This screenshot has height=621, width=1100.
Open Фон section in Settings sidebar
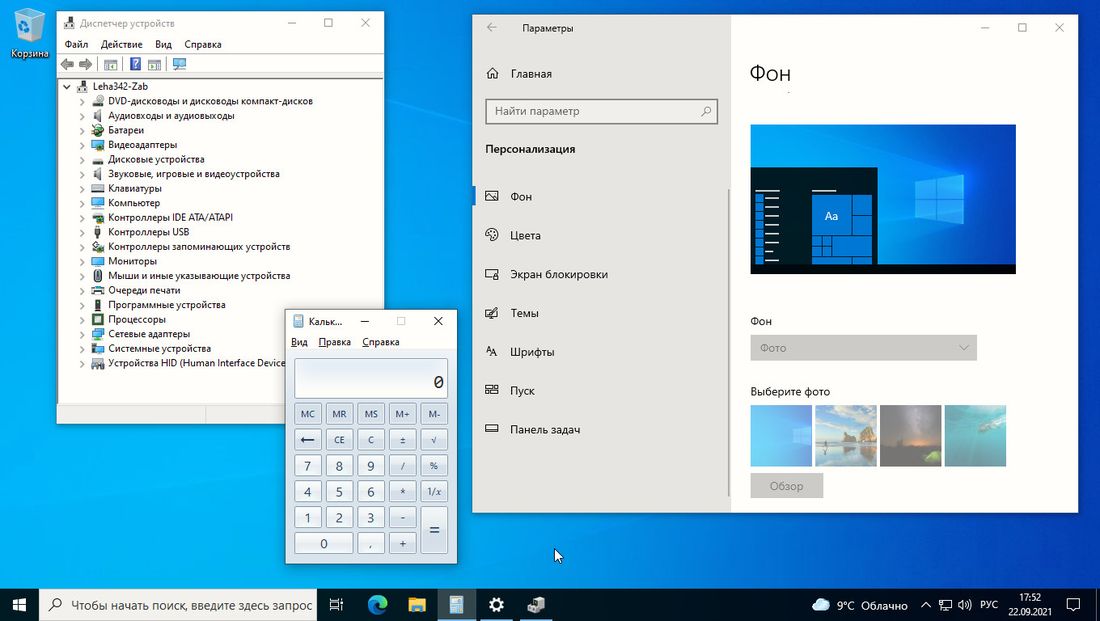click(601, 196)
